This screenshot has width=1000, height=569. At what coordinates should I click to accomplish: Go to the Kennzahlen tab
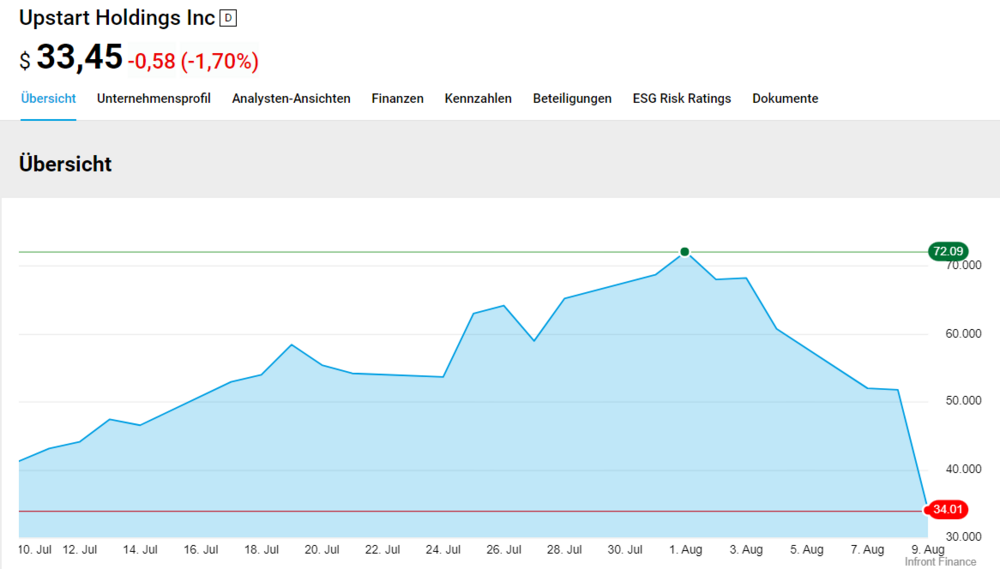pyautogui.click(x=478, y=99)
